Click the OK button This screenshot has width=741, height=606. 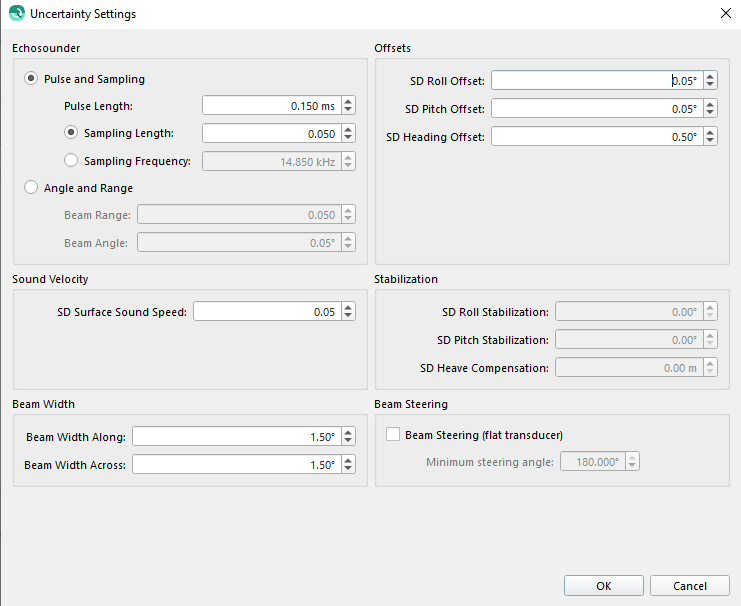click(603, 586)
